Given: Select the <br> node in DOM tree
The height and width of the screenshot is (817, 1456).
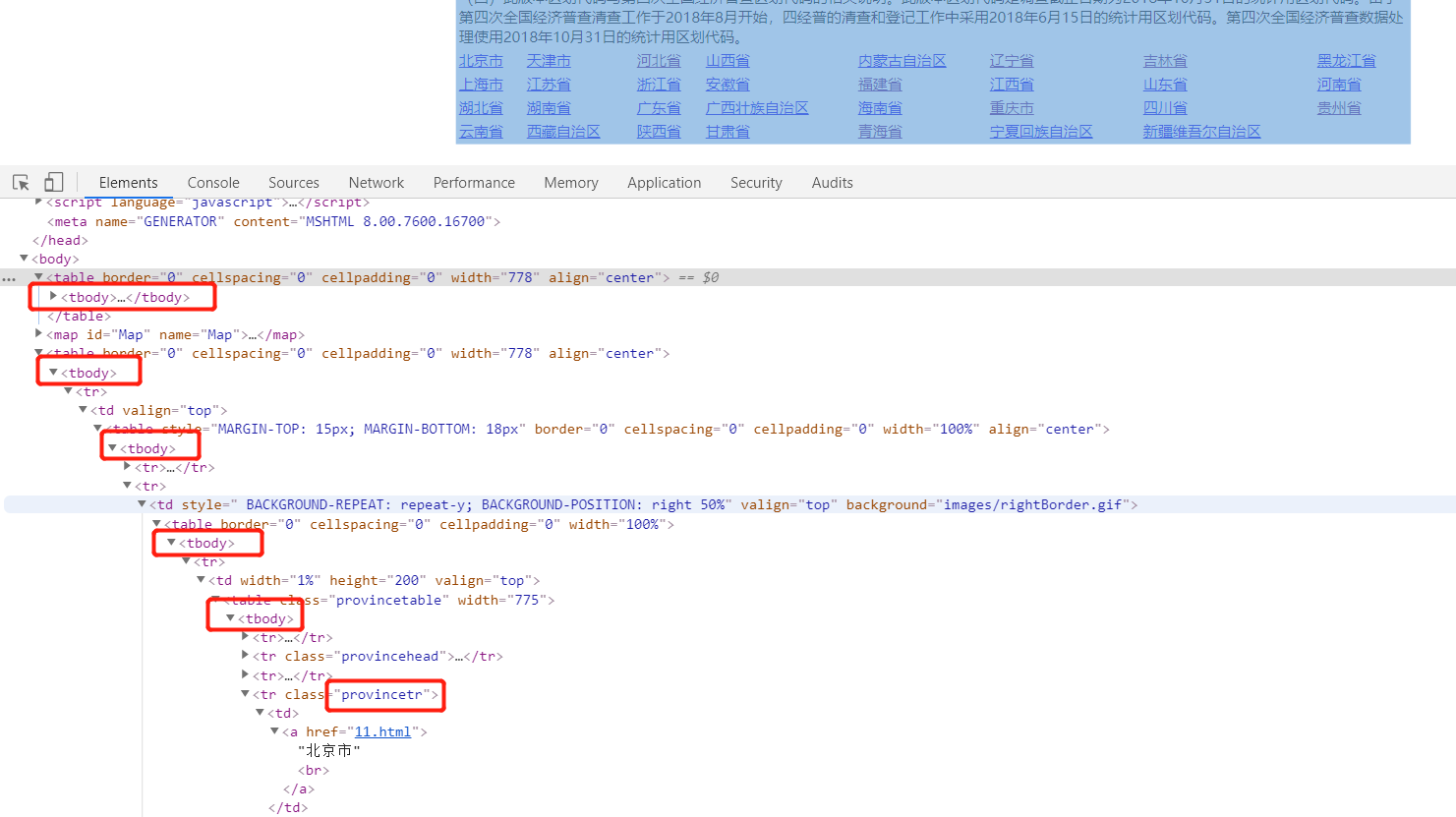Looking at the screenshot, I should (x=314, y=770).
